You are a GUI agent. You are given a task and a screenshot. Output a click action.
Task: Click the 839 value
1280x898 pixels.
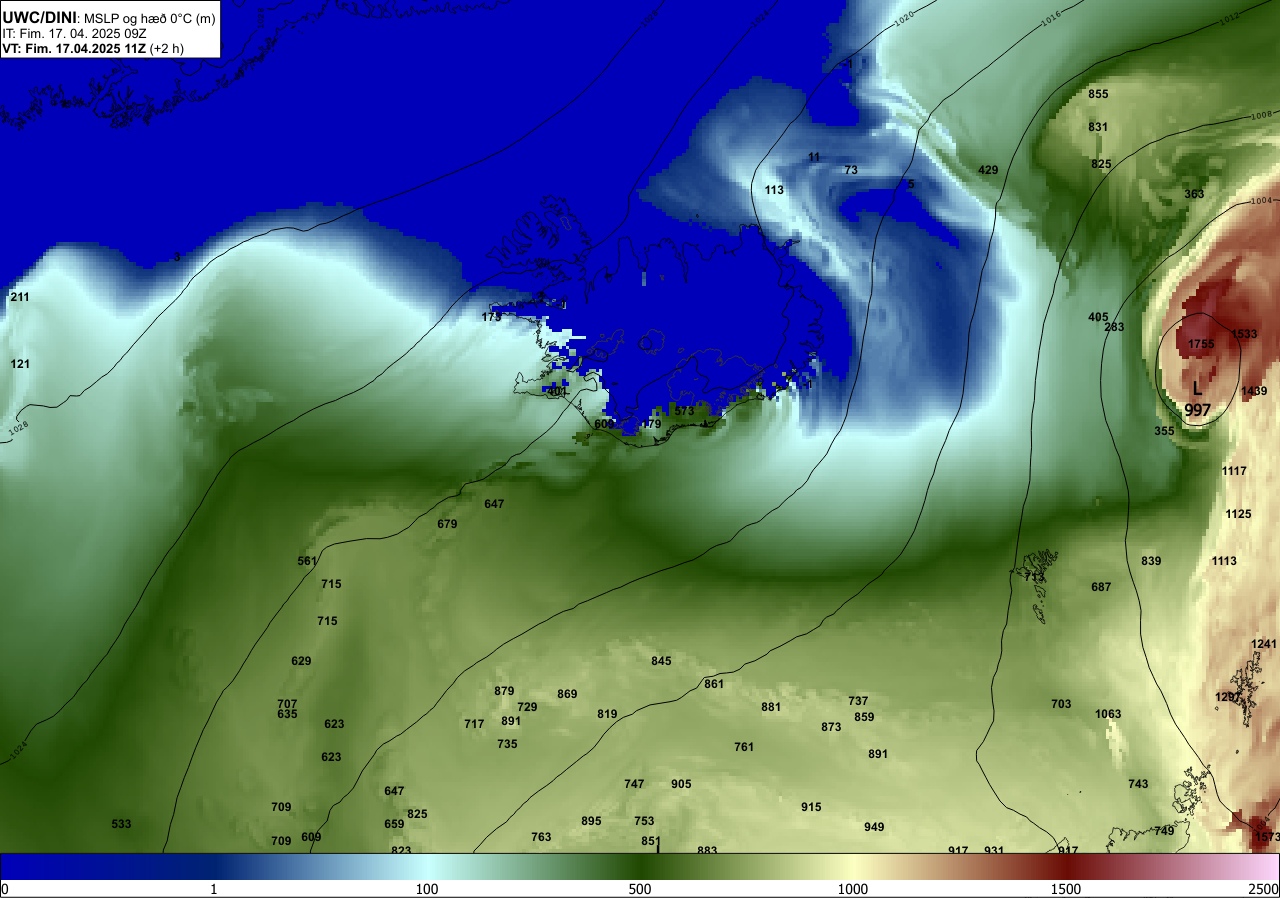pos(1151,561)
